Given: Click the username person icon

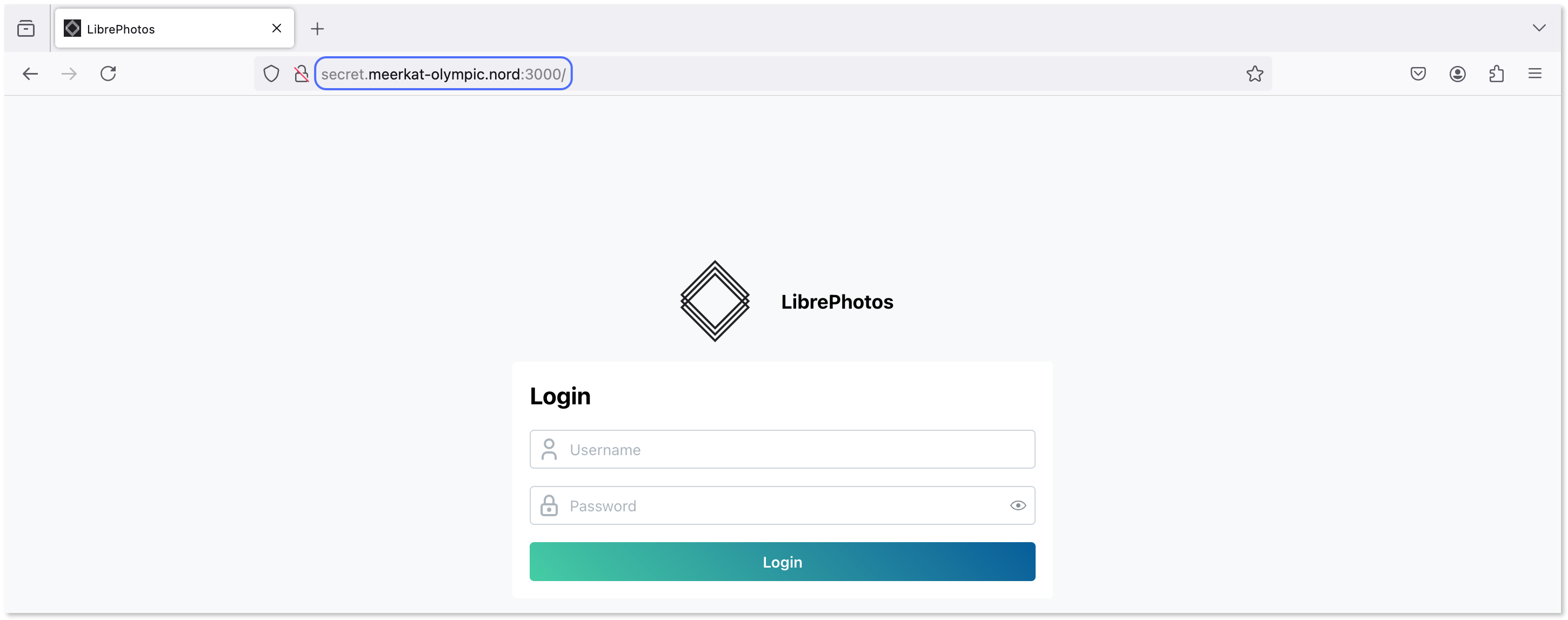Looking at the screenshot, I should pos(550,449).
